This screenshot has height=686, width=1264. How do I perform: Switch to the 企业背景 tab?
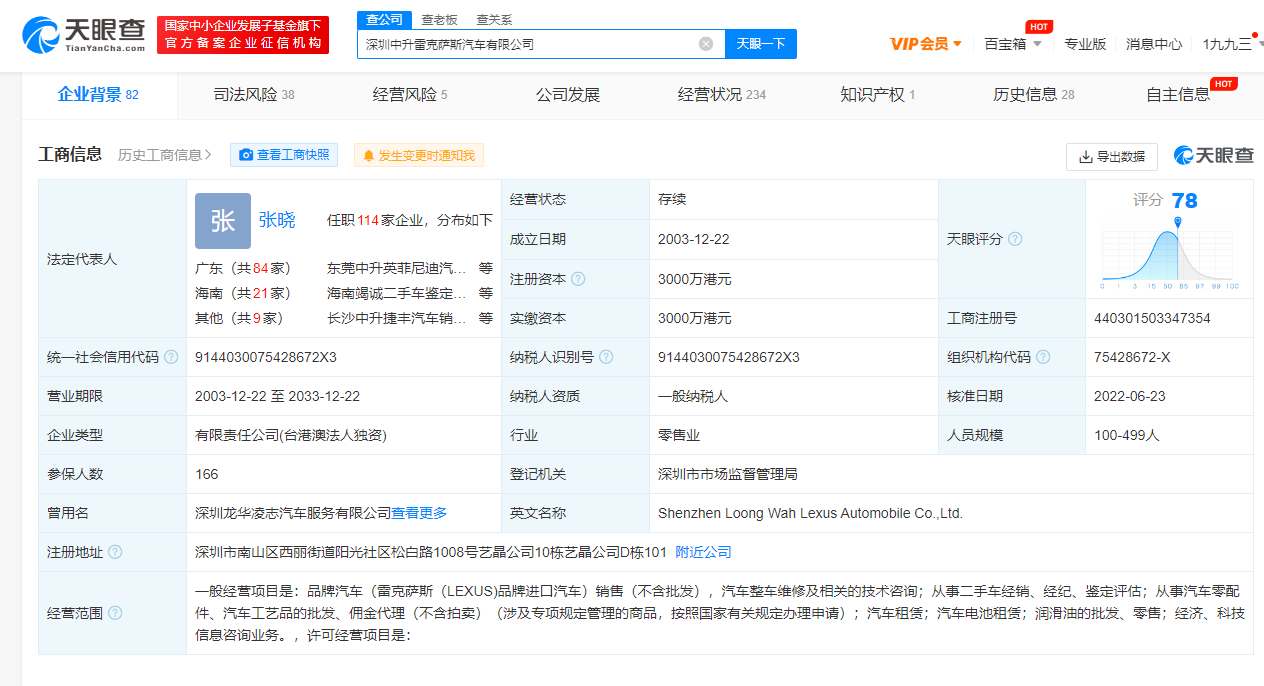tap(98, 95)
